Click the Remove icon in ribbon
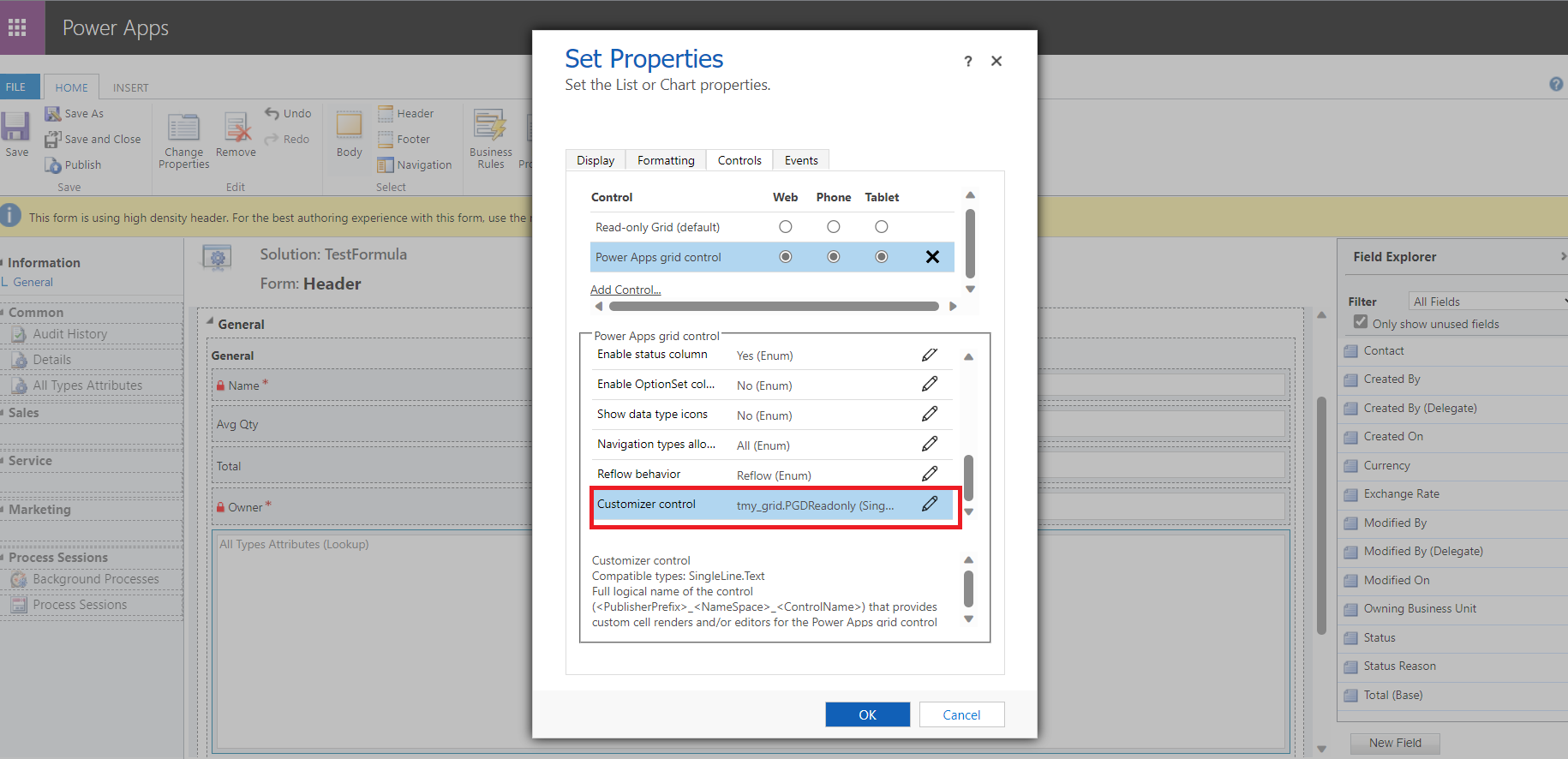 tap(236, 127)
